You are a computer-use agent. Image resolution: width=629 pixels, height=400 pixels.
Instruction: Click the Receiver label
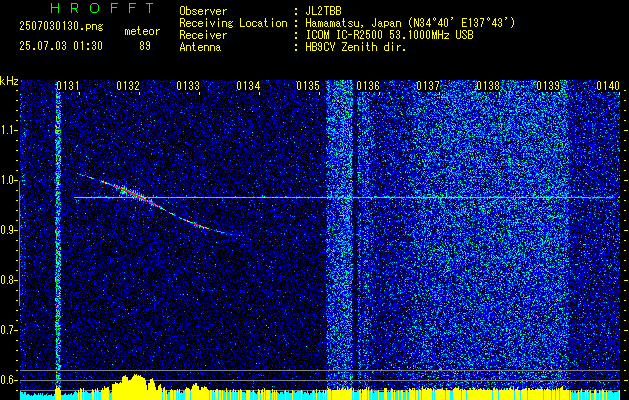203,35
